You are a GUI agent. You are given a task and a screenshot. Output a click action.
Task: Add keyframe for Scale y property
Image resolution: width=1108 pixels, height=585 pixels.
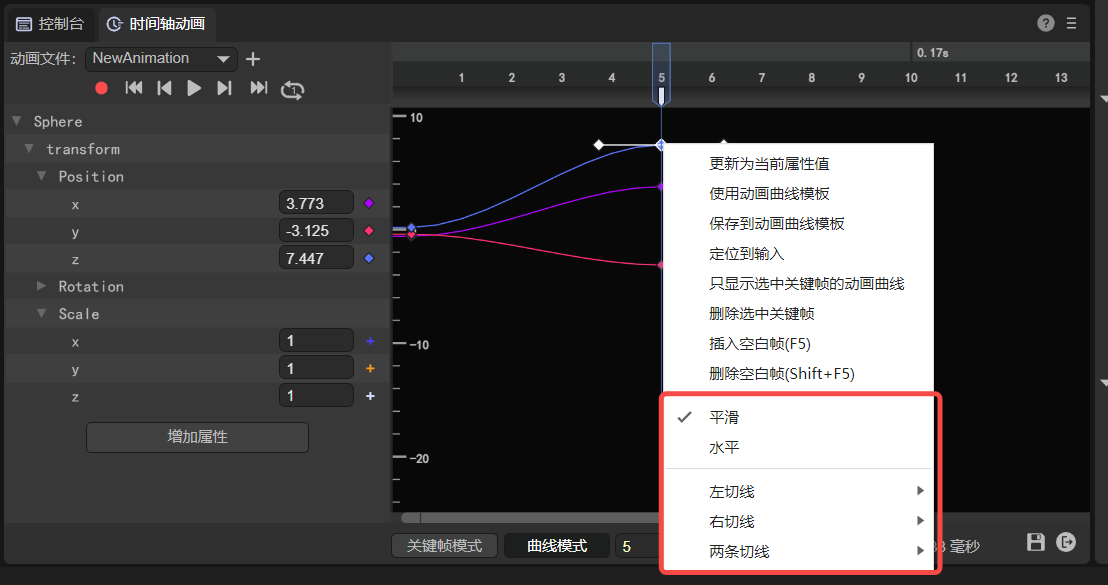(370, 369)
